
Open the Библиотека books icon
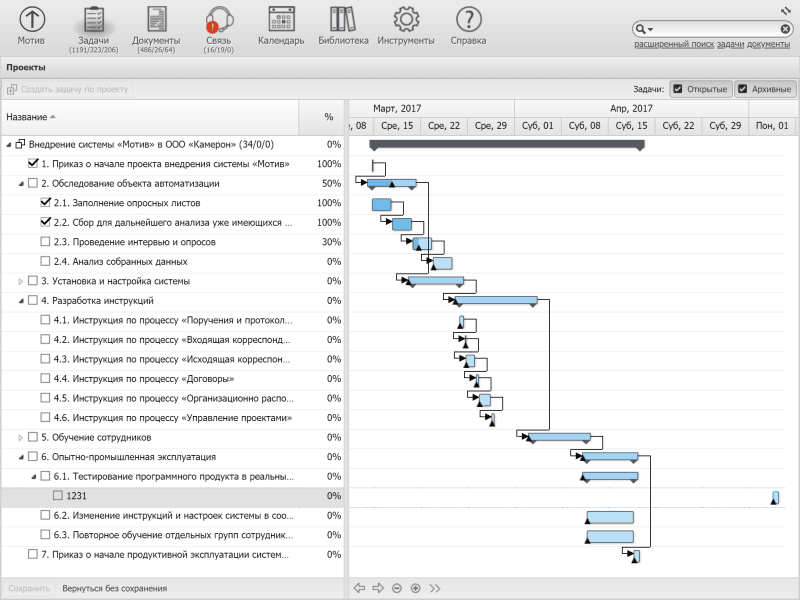coord(343,20)
